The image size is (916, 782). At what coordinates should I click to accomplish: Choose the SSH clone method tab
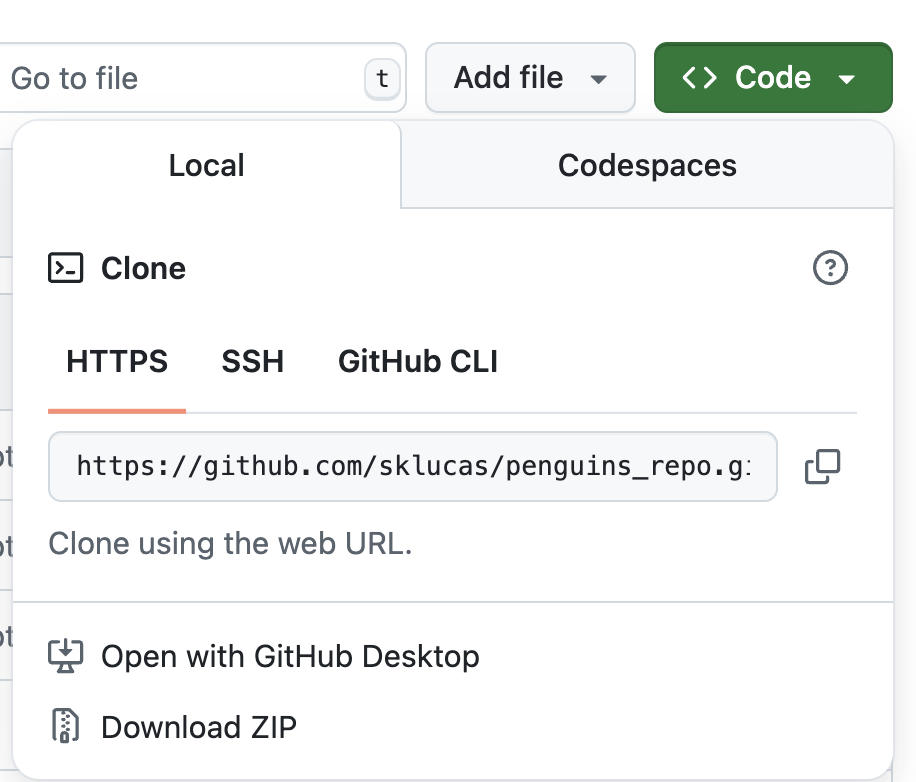(252, 361)
